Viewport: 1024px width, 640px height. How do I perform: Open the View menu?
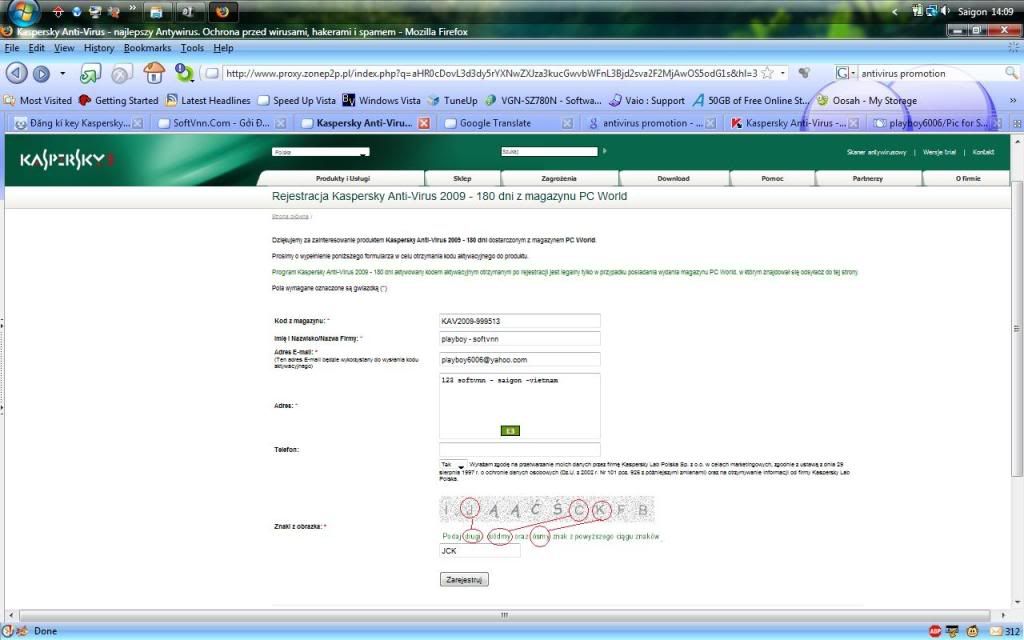(64, 48)
